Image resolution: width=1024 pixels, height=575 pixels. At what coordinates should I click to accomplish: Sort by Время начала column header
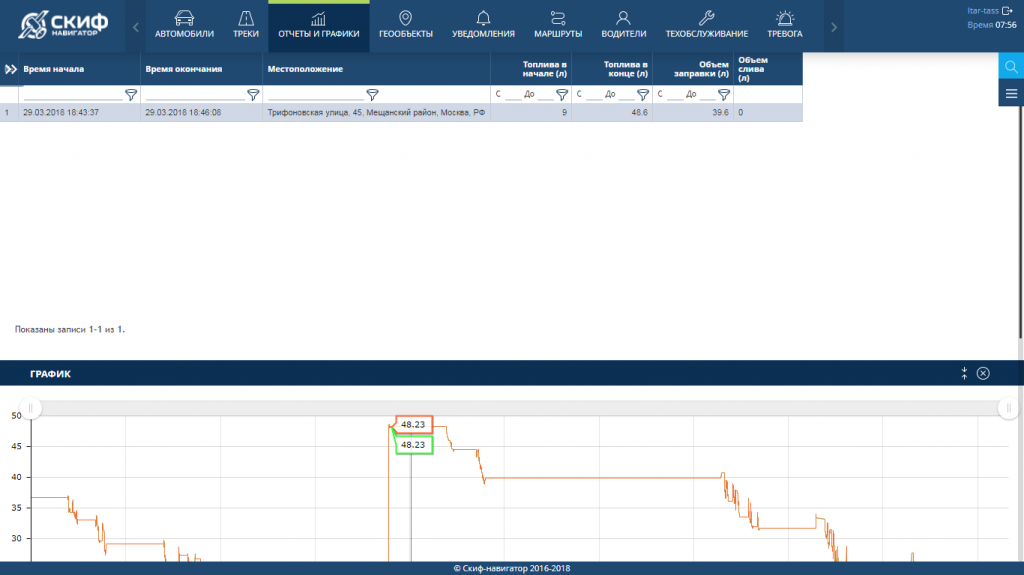[x=54, y=69]
